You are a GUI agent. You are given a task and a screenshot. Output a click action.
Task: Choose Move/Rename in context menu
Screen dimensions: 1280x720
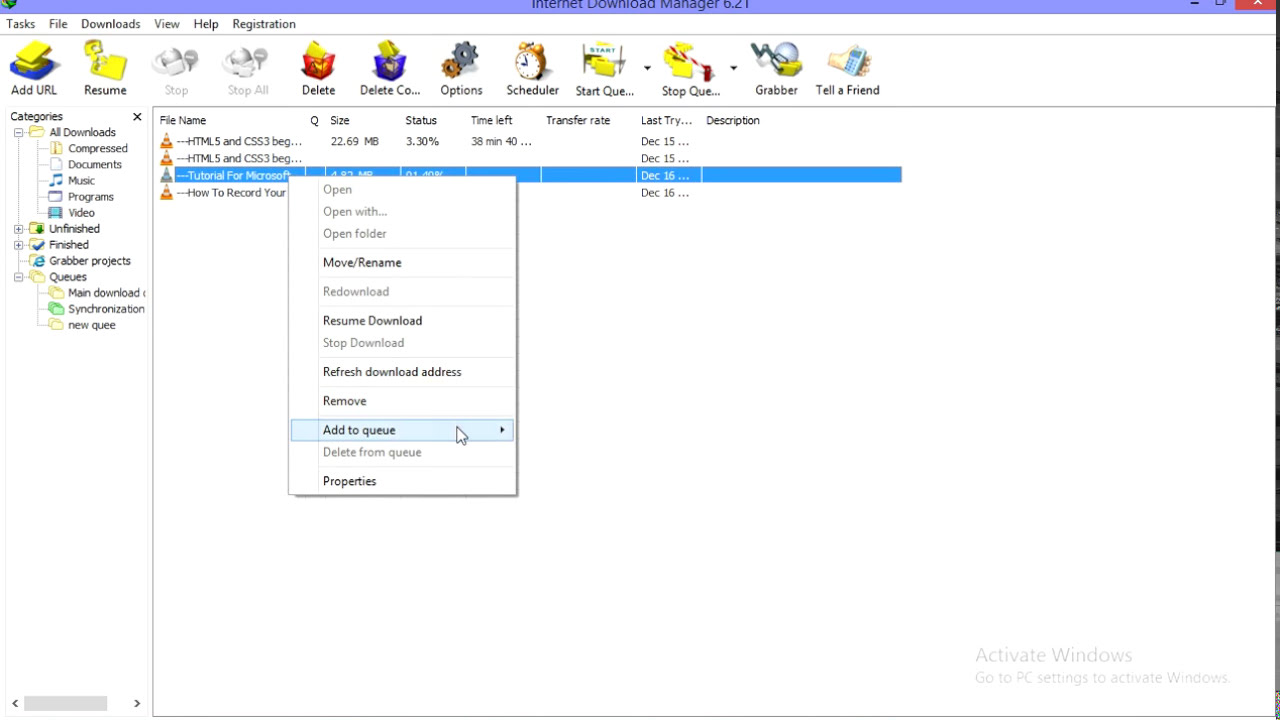point(402,263)
